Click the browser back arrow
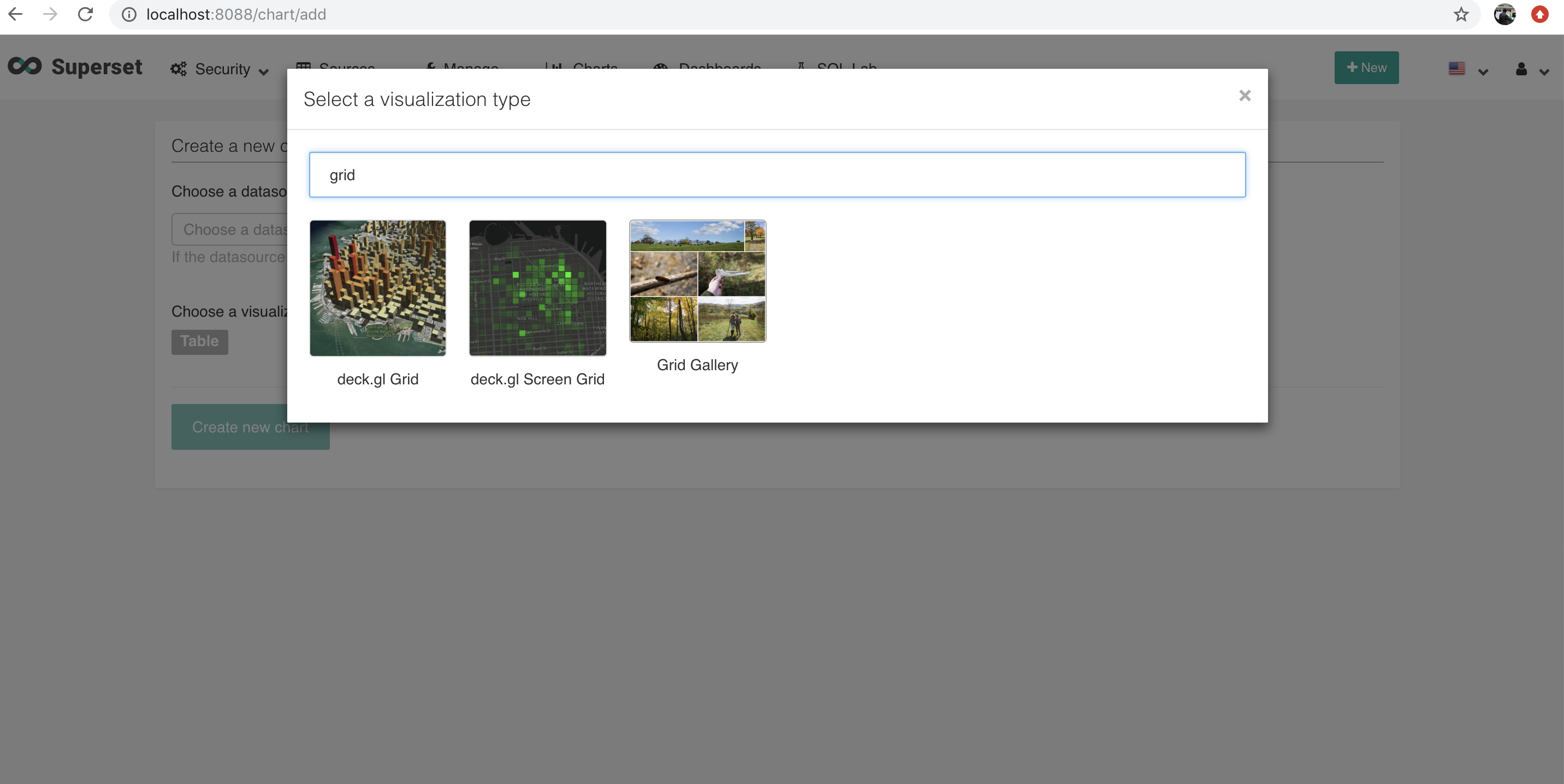Screen dimensions: 1564x784 pos(15,14)
